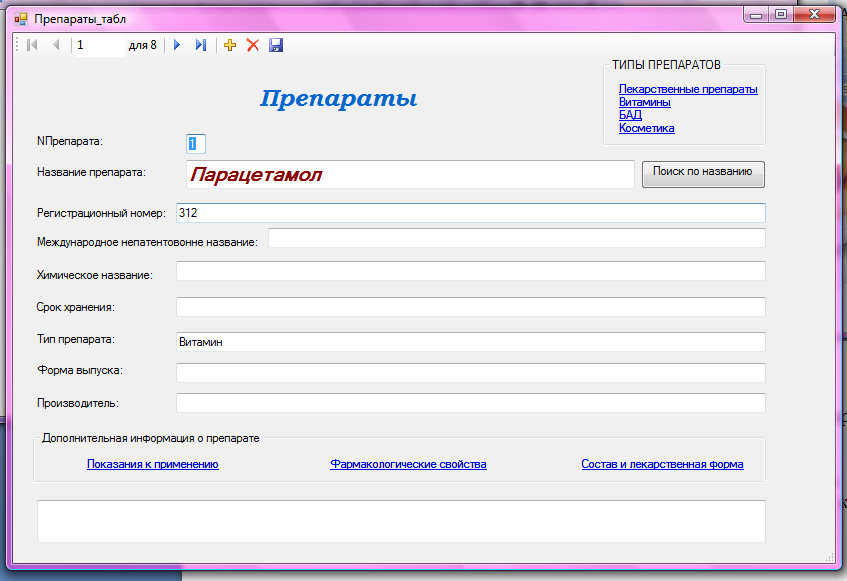This screenshot has width=847, height=581.
Task: Click the Производитель field
Action: [470, 402]
